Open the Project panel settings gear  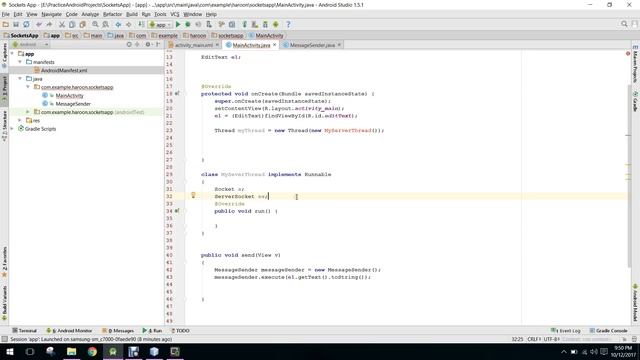coord(148,44)
